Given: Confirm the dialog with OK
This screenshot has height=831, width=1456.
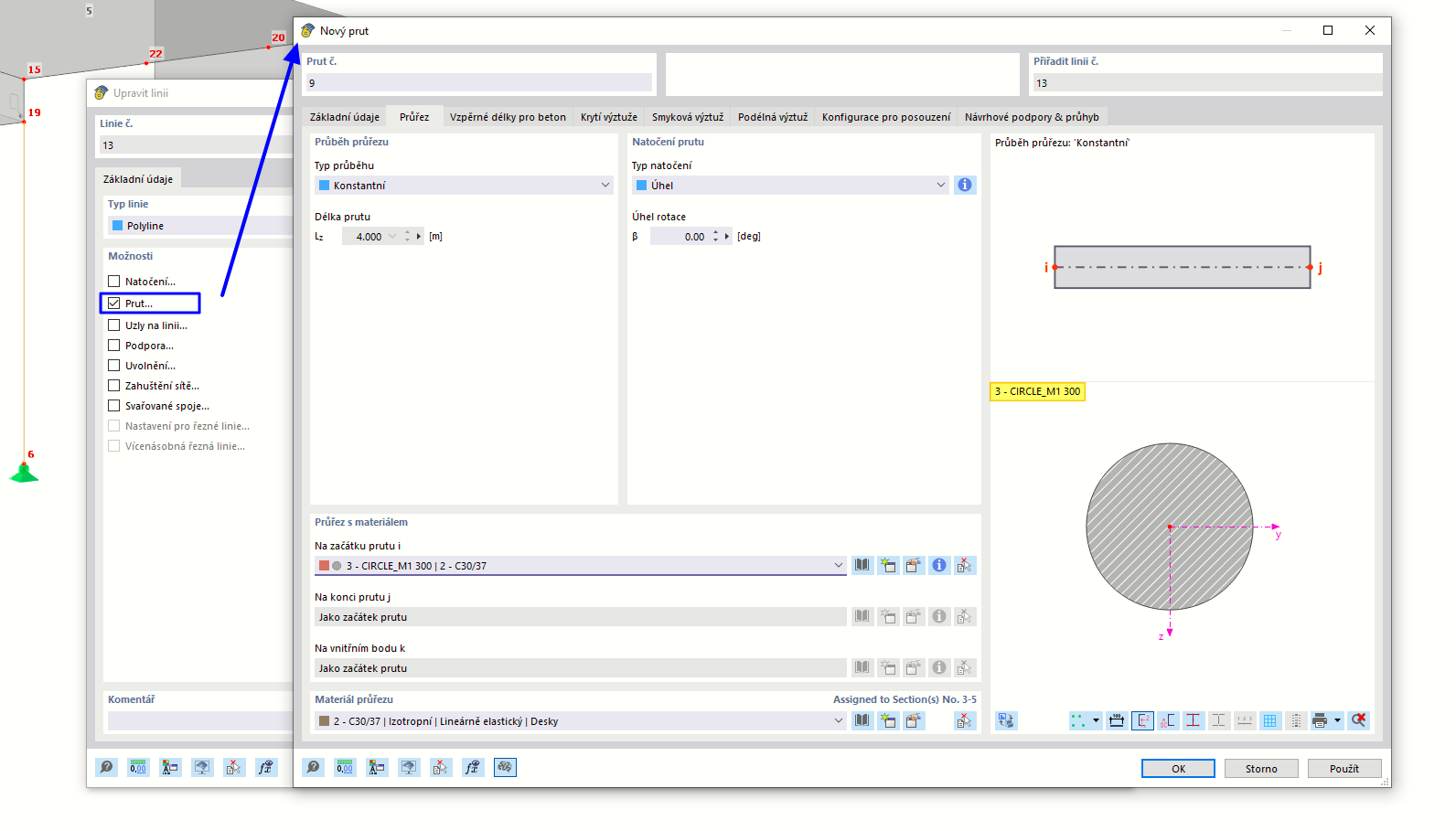Looking at the screenshot, I should pyautogui.click(x=1178, y=769).
